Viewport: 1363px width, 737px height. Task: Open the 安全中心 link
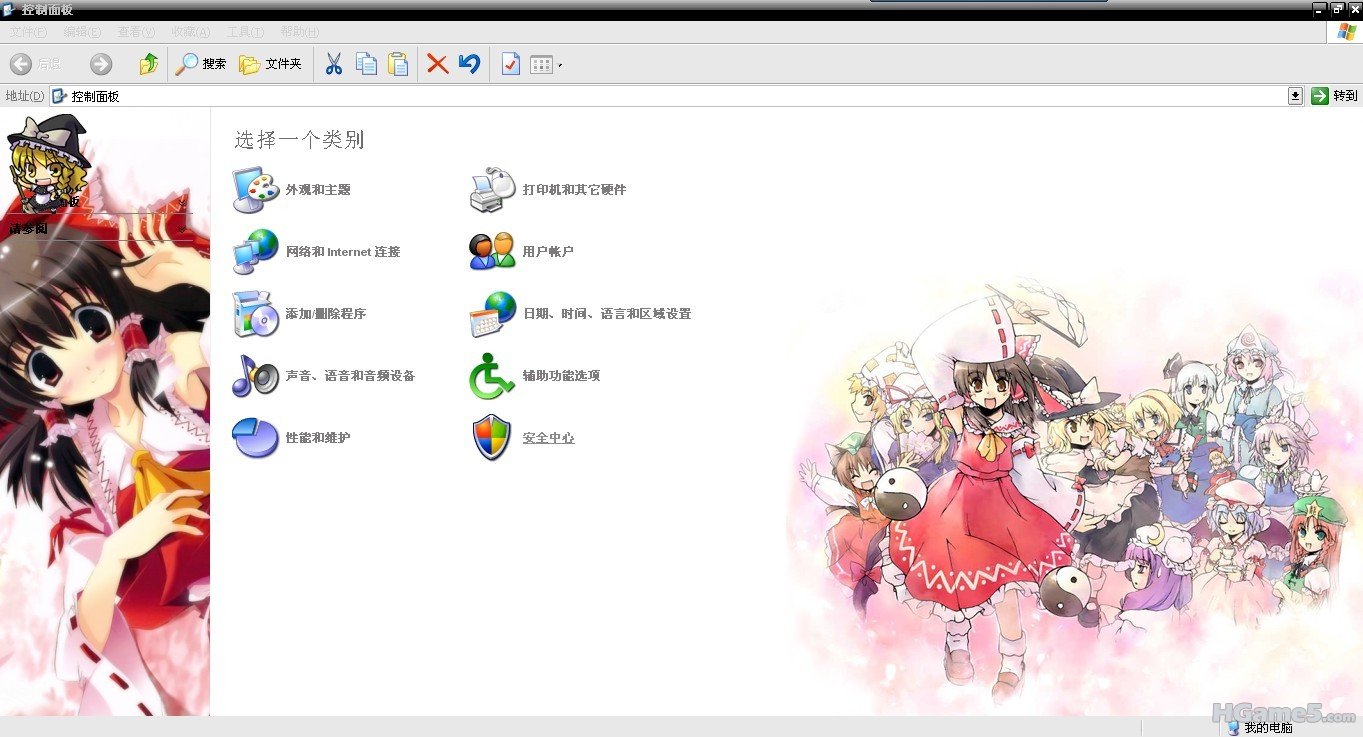click(548, 438)
